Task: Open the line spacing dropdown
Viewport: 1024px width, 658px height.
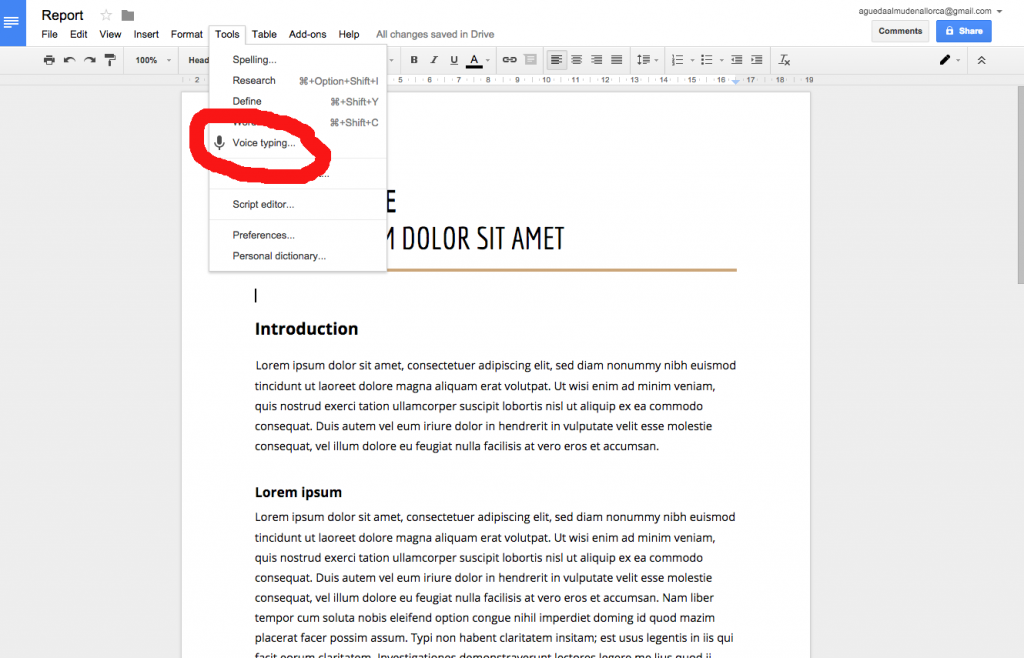Action: [x=648, y=59]
